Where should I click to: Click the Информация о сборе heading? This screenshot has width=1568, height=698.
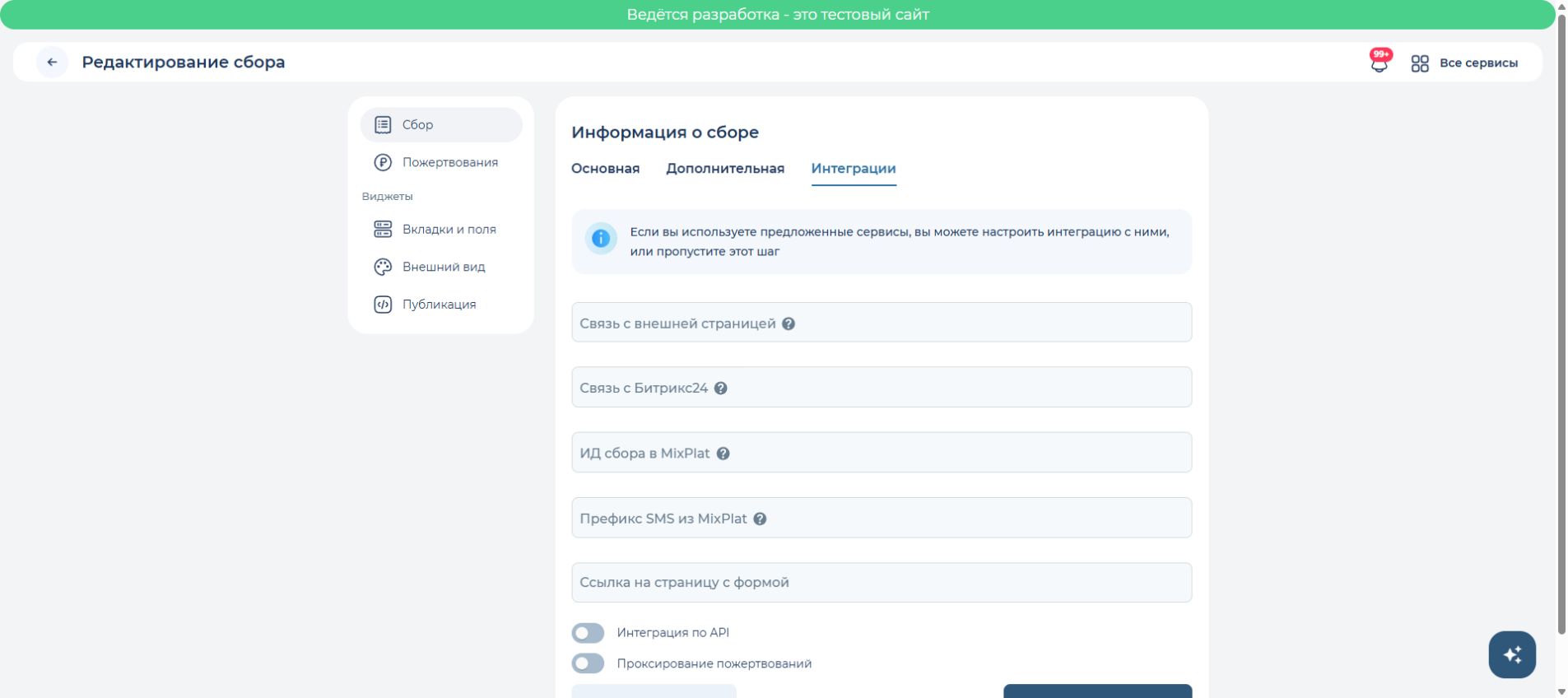pyautogui.click(x=665, y=133)
